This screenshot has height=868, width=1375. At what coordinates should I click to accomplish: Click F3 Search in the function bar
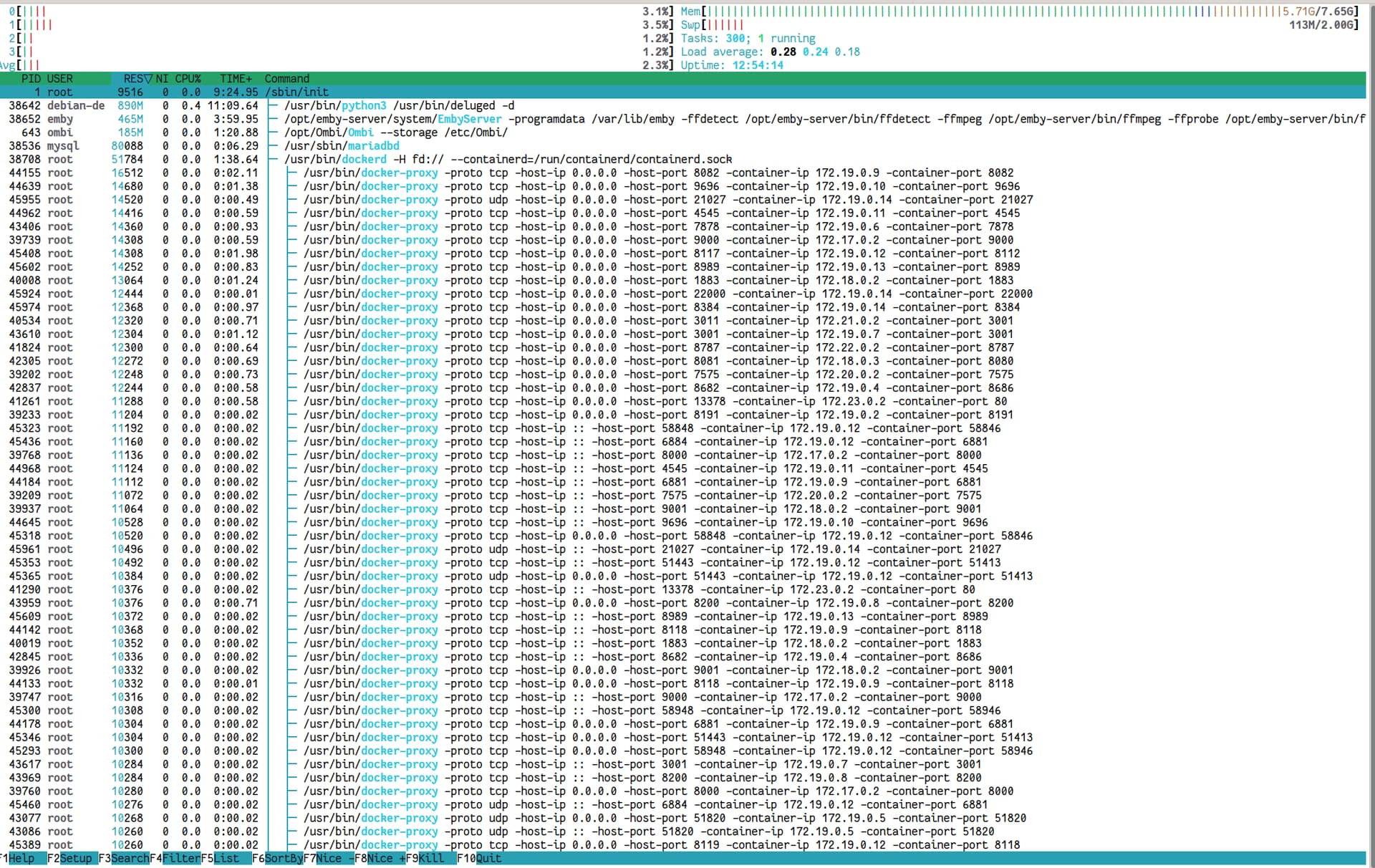[124, 858]
